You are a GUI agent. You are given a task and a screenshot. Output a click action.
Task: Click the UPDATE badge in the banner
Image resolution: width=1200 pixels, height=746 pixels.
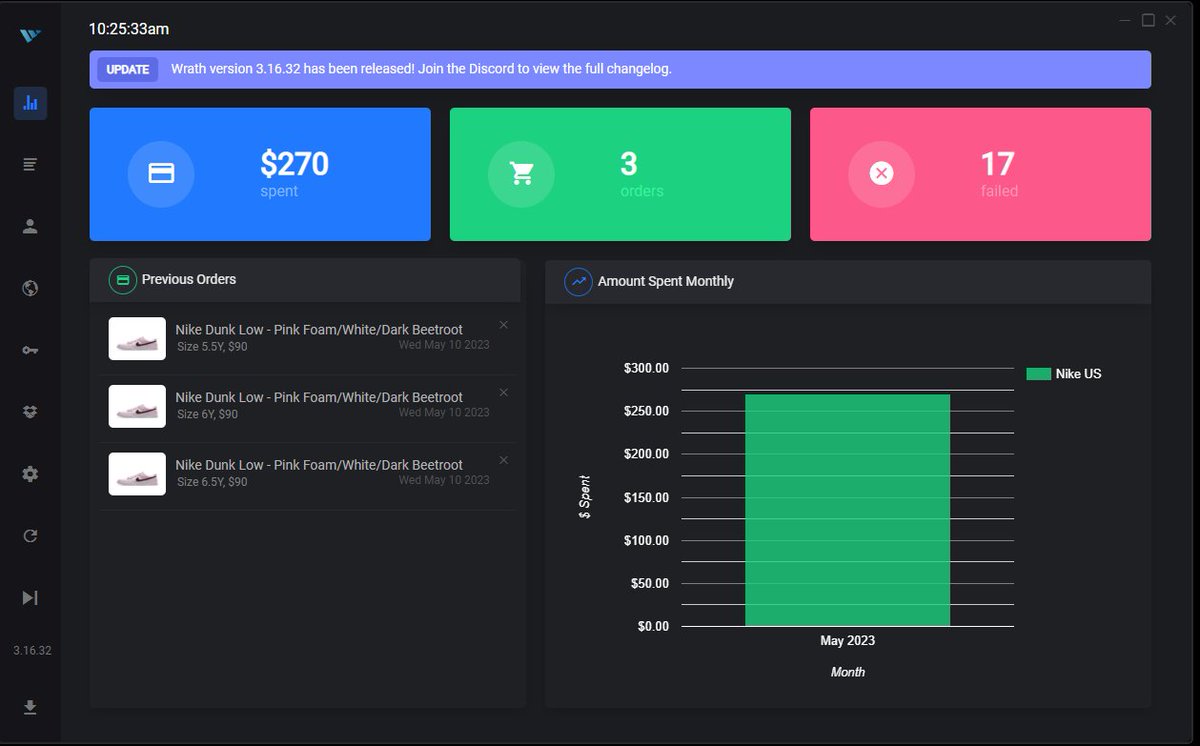(x=128, y=69)
